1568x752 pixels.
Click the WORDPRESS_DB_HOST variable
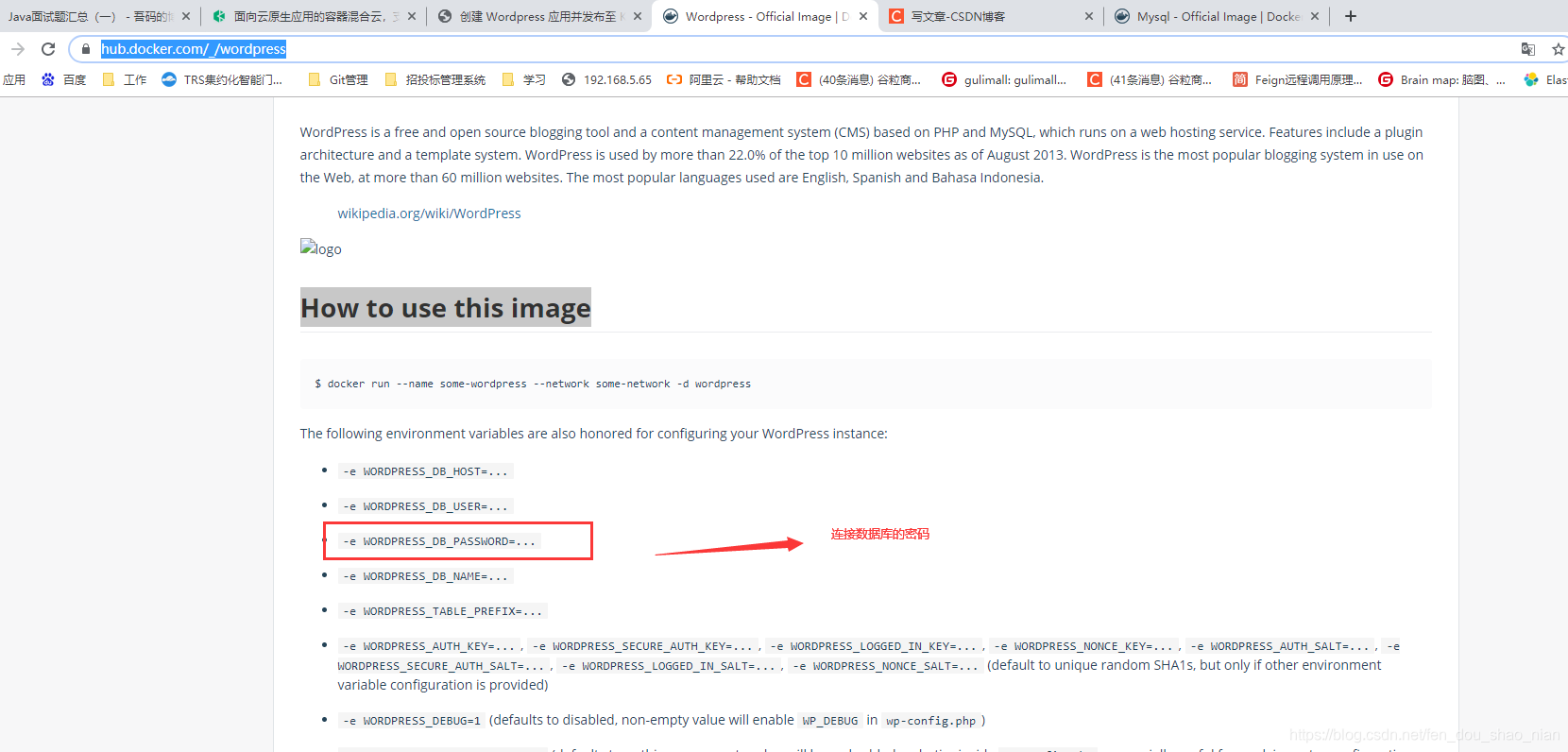pos(426,471)
